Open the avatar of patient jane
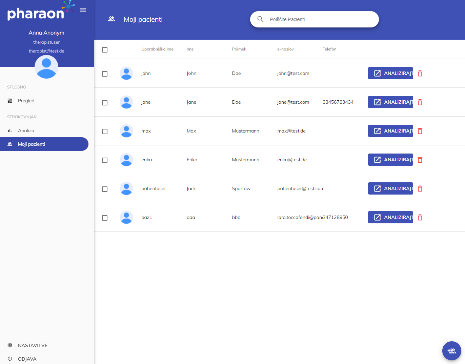Viewport: 465px width, 364px height. (126, 102)
